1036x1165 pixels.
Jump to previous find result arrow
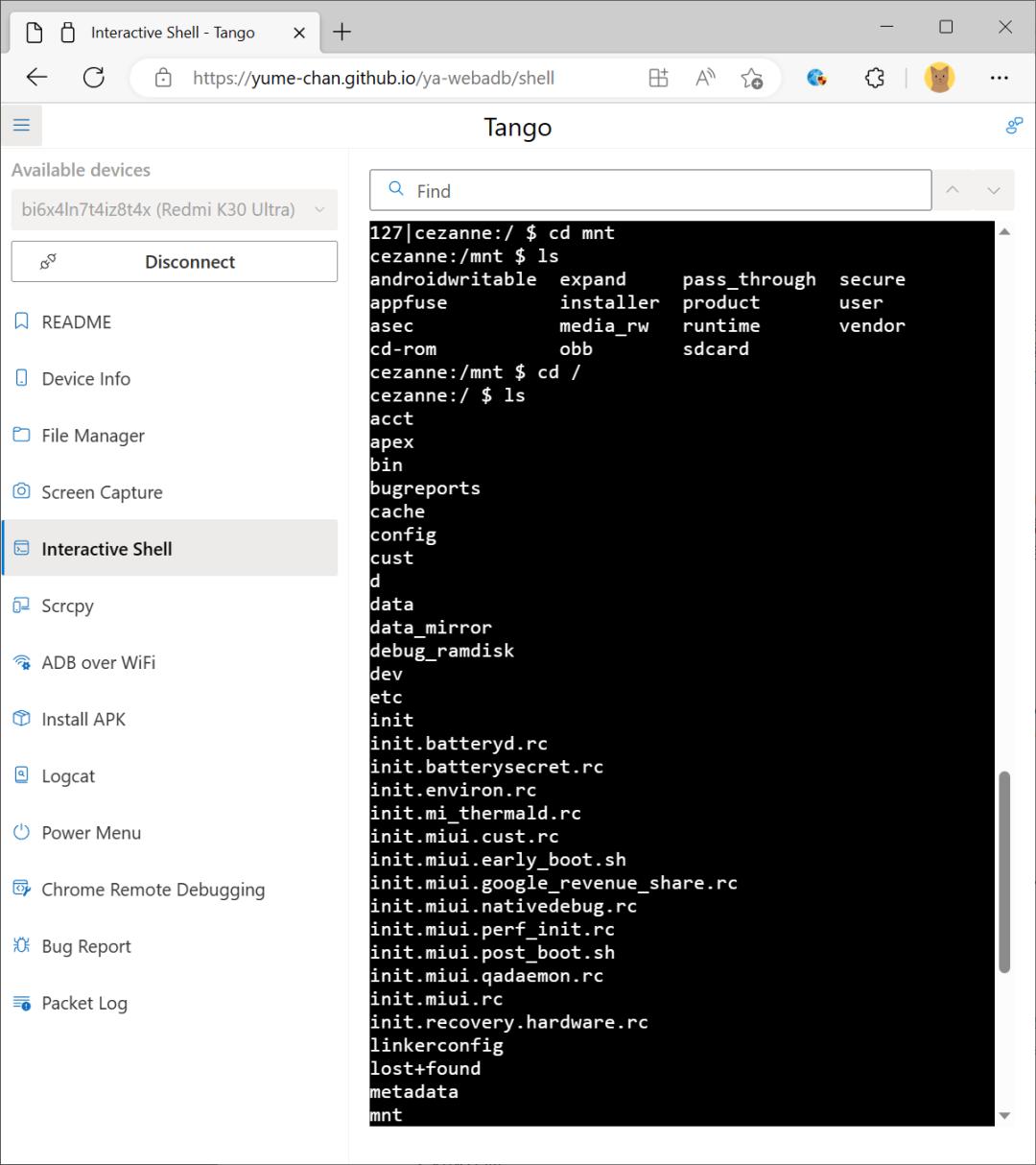[953, 191]
